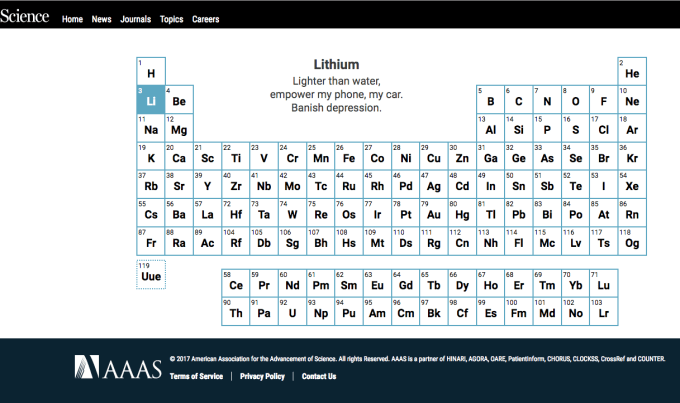Select the highlighted Lithium (Li) element tile
Screen dimensions: 680x403
tap(151, 99)
